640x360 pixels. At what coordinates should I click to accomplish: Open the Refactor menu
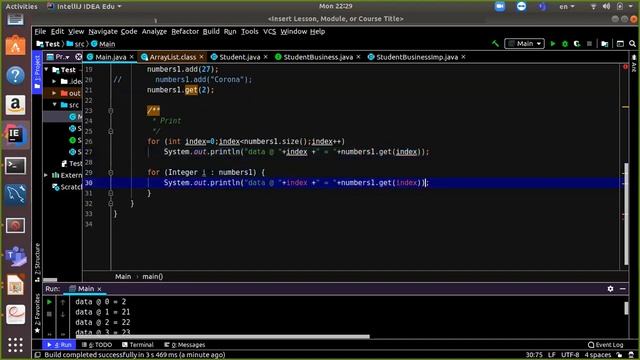(185, 31)
